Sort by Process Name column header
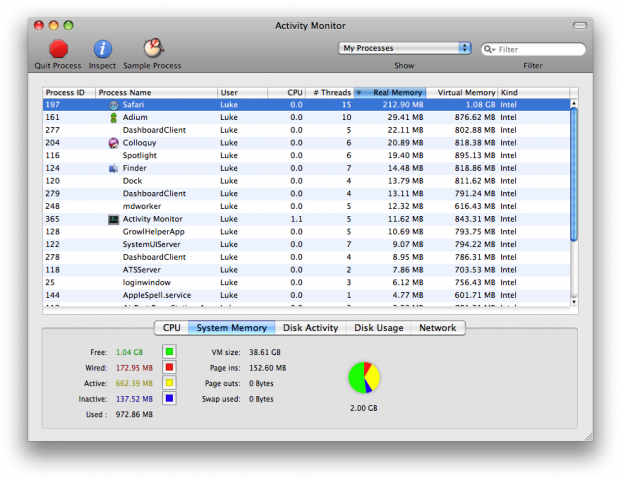Image resolution: width=621 pixels, height=480 pixels. (156, 93)
